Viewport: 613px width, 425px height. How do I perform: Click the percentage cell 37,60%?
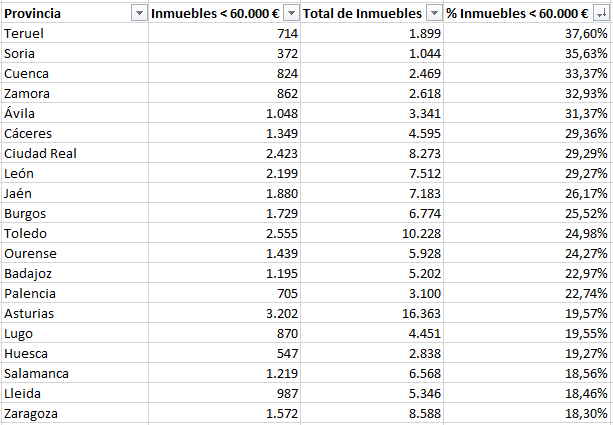[527, 33]
